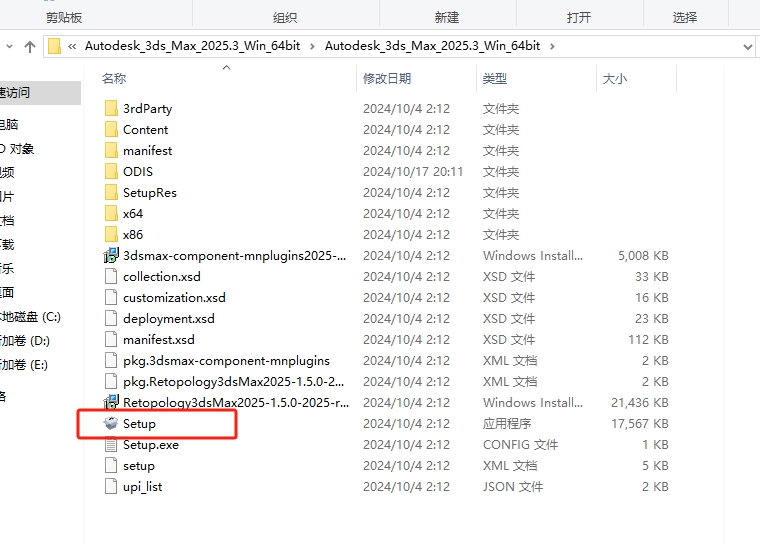Click the 新建 ribbon group label

coord(447,18)
